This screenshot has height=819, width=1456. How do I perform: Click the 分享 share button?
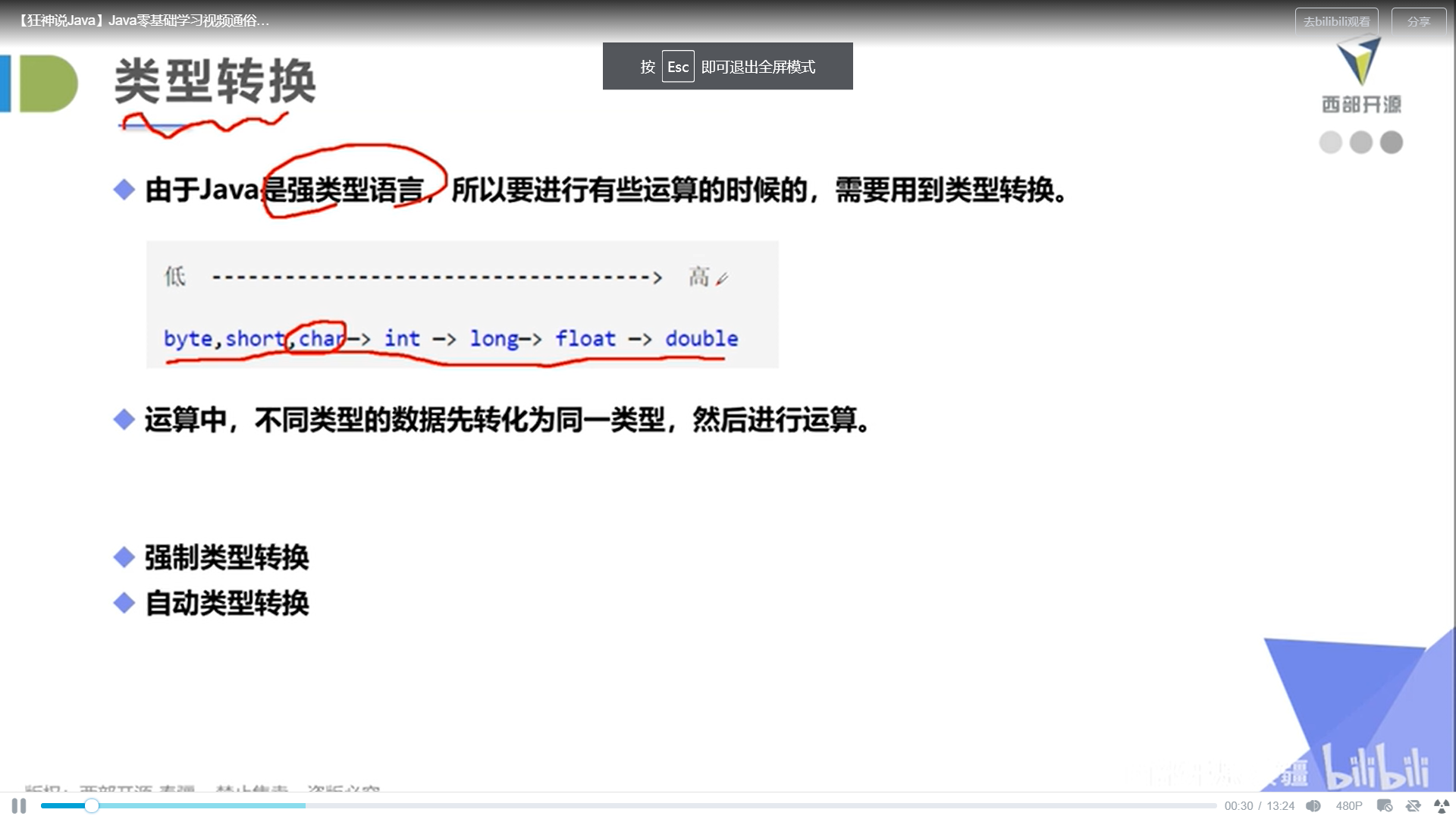point(1418,21)
